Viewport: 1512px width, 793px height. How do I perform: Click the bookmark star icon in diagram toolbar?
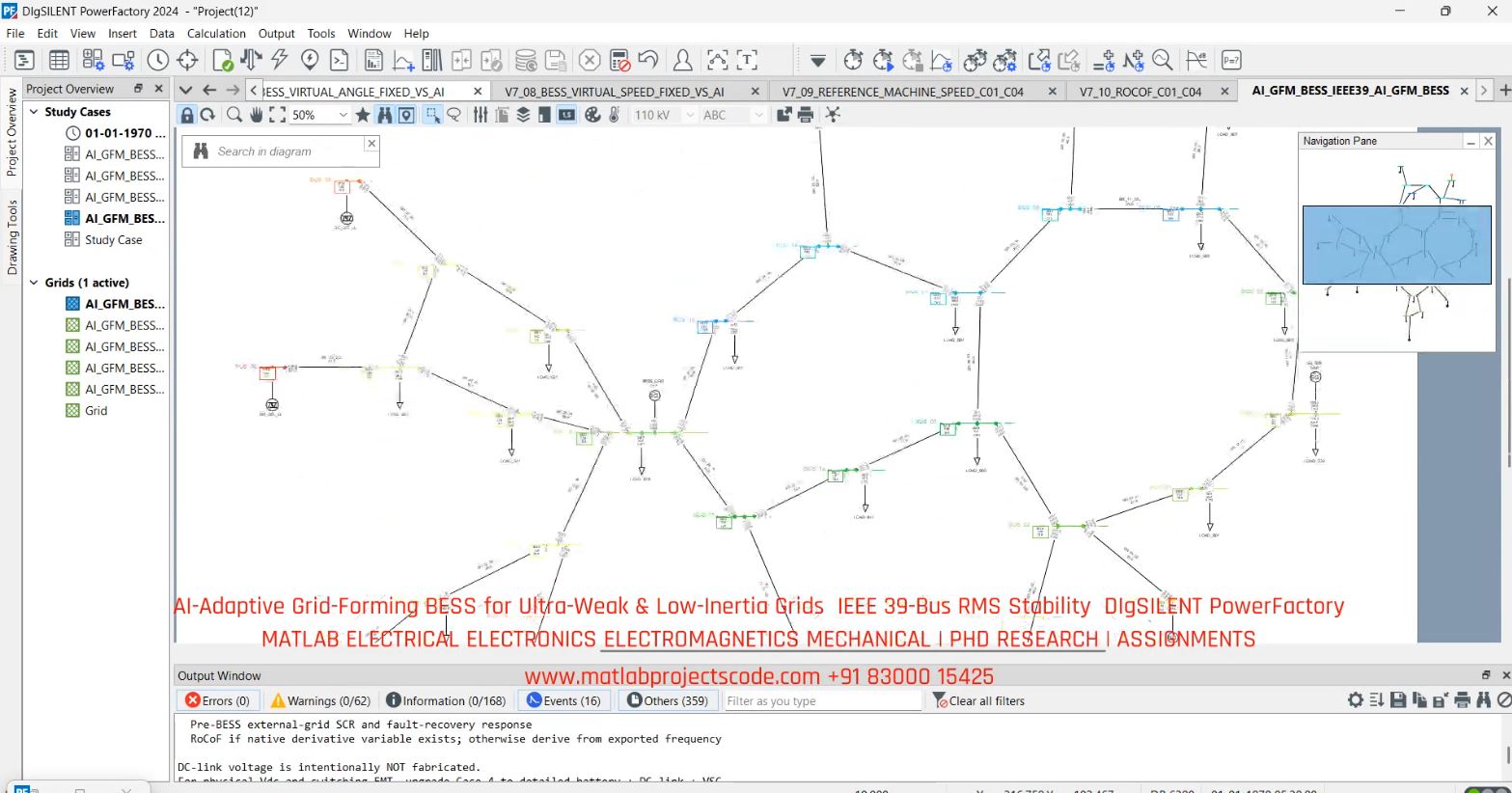[363, 115]
